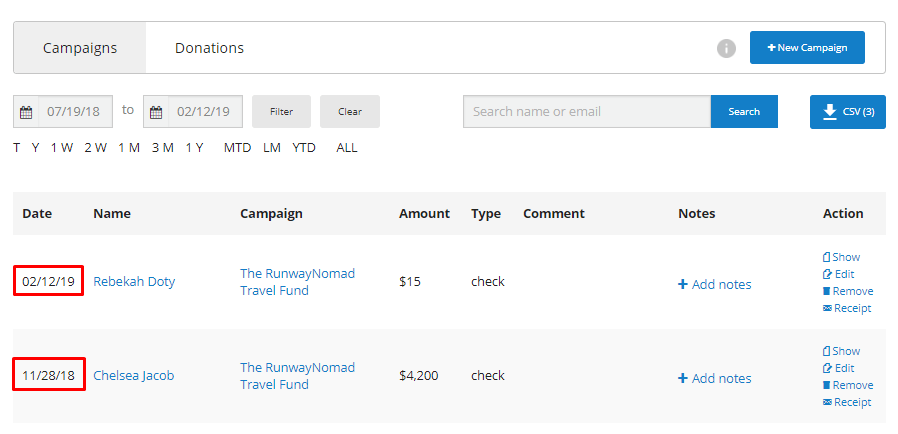
Task: Switch to the Campaigns tab
Action: point(80,48)
